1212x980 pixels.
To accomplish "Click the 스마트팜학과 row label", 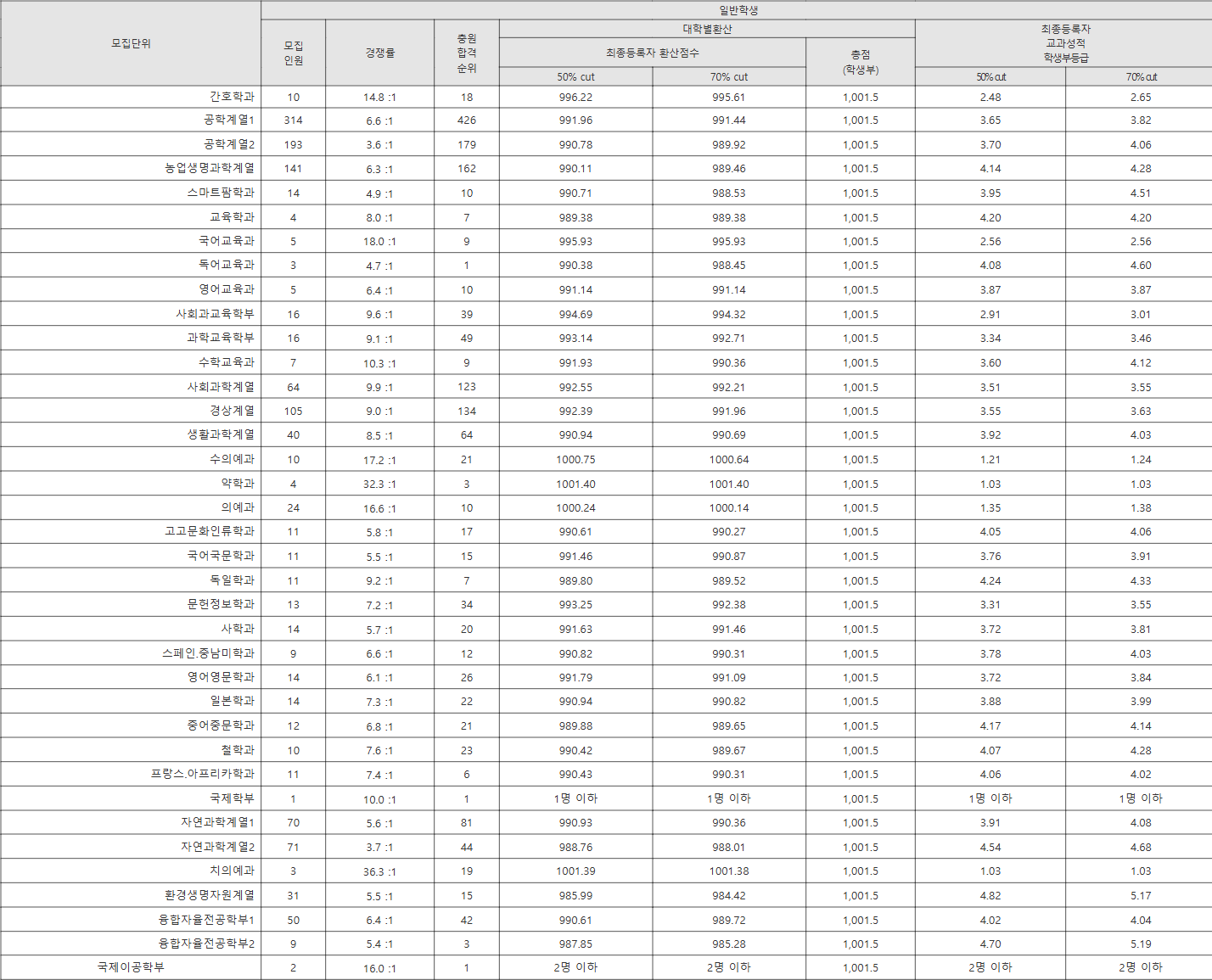I will 221,193.
